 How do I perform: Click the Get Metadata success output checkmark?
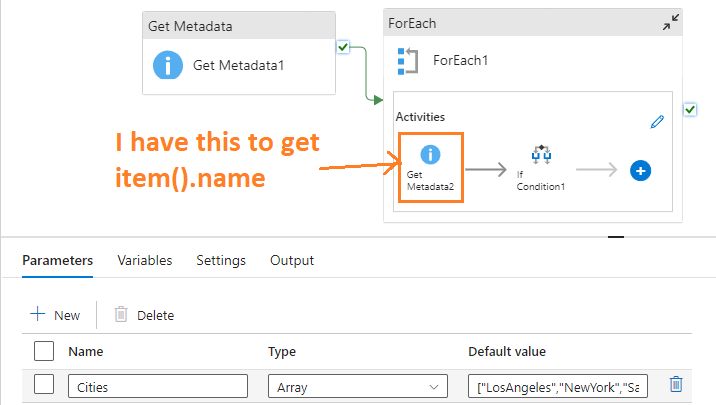click(x=343, y=47)
